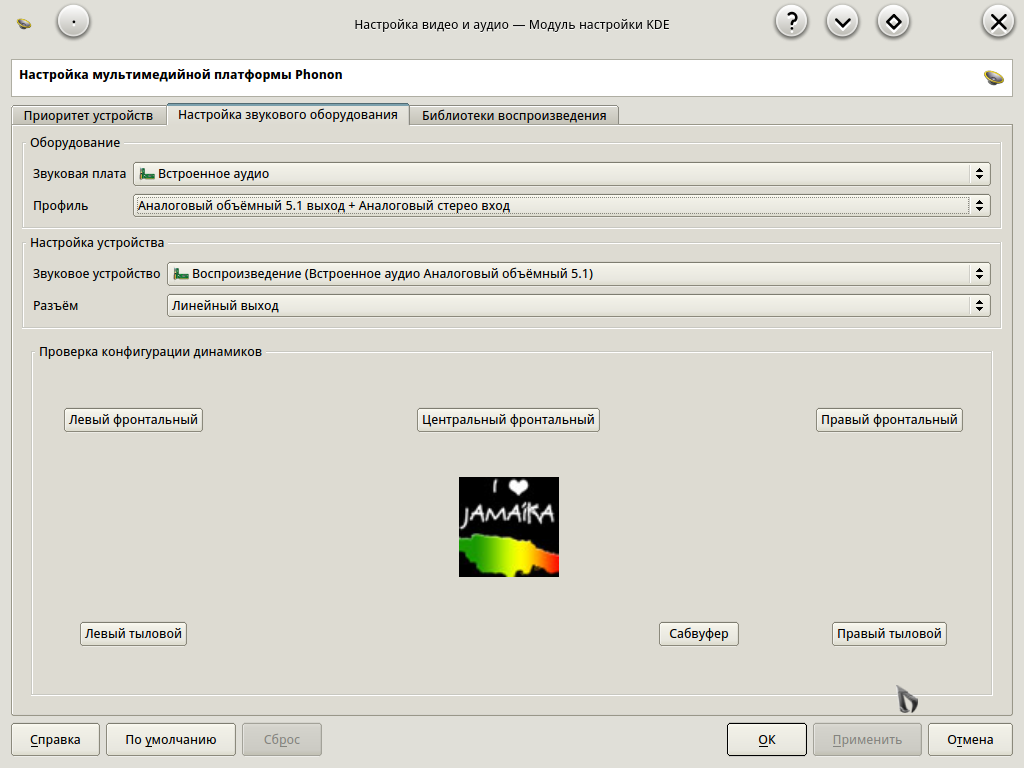Test the Центральный фронтальный speaker
1024x768 pixels.
point(508,420)
